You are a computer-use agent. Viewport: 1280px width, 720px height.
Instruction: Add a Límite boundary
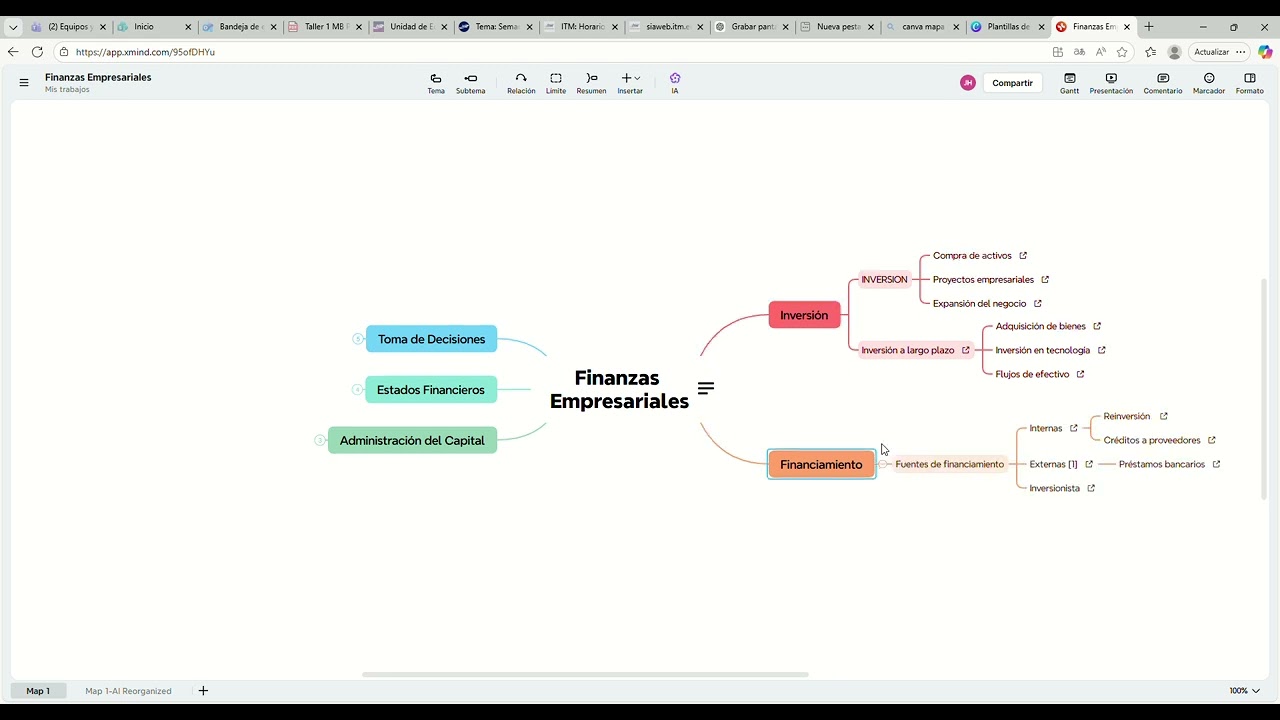click(x=556, y=83)
